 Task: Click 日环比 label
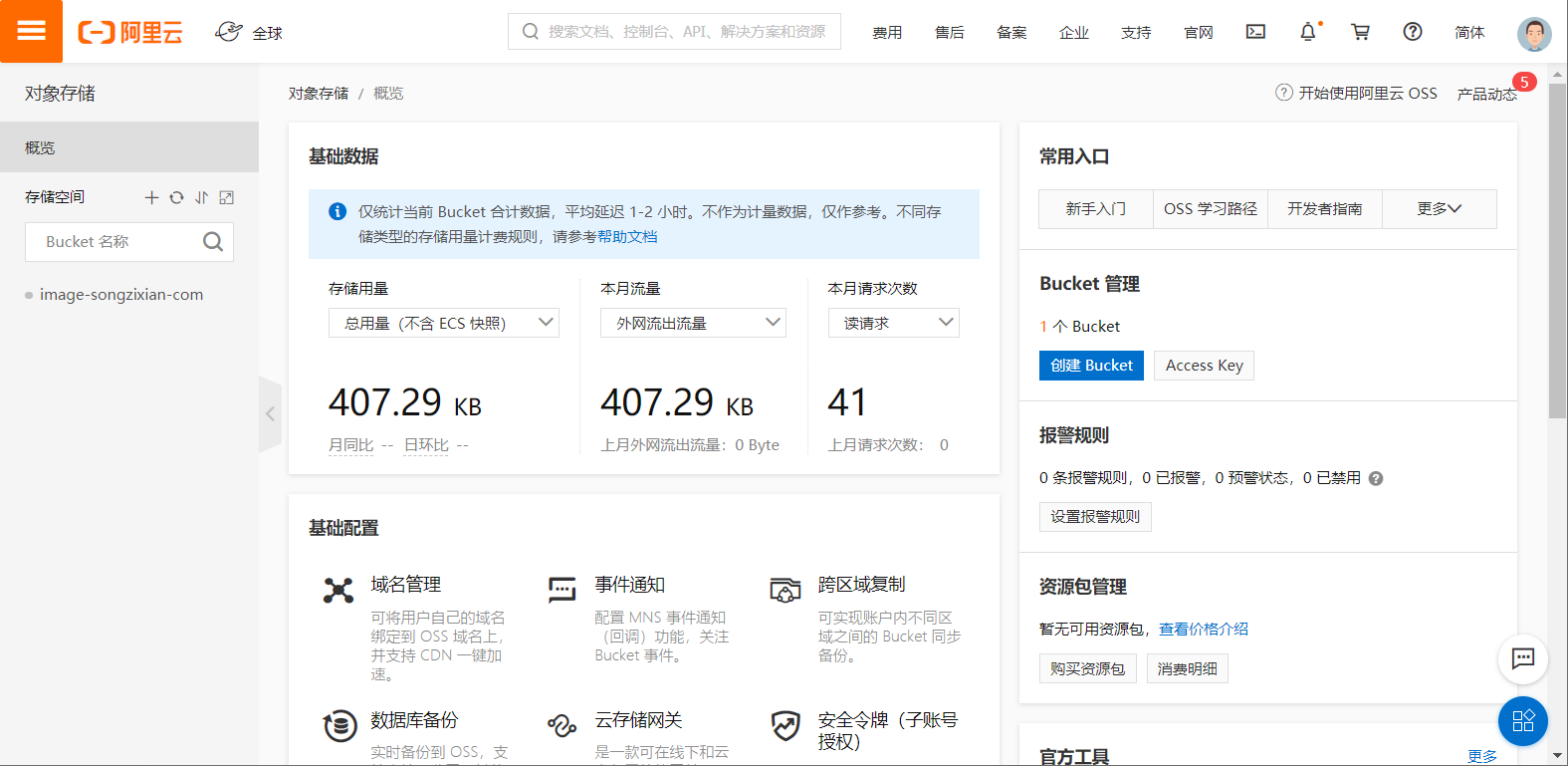tap(426, 445)
